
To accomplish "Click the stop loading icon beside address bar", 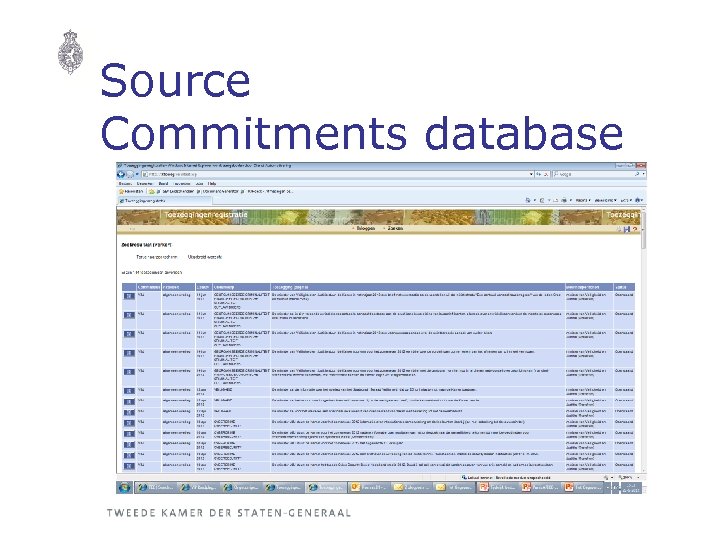I will [x=546, y=174].
